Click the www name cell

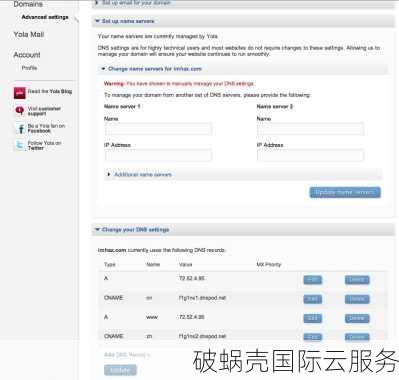[x=152, y=317]
